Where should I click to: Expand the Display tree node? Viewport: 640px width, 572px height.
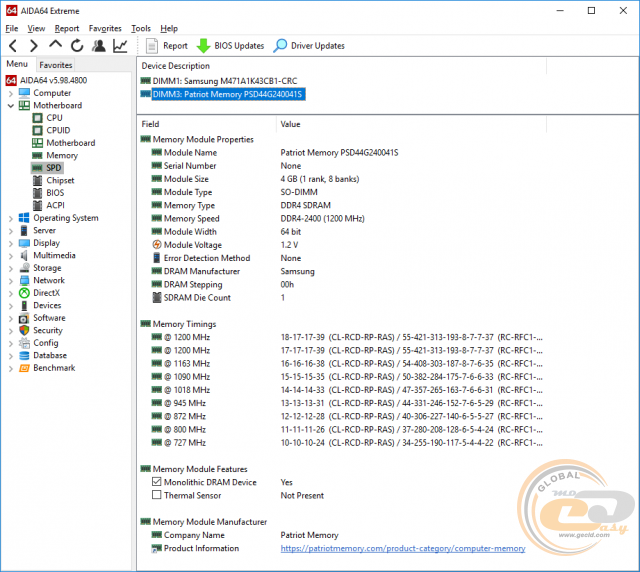click(x=11, y=243)
